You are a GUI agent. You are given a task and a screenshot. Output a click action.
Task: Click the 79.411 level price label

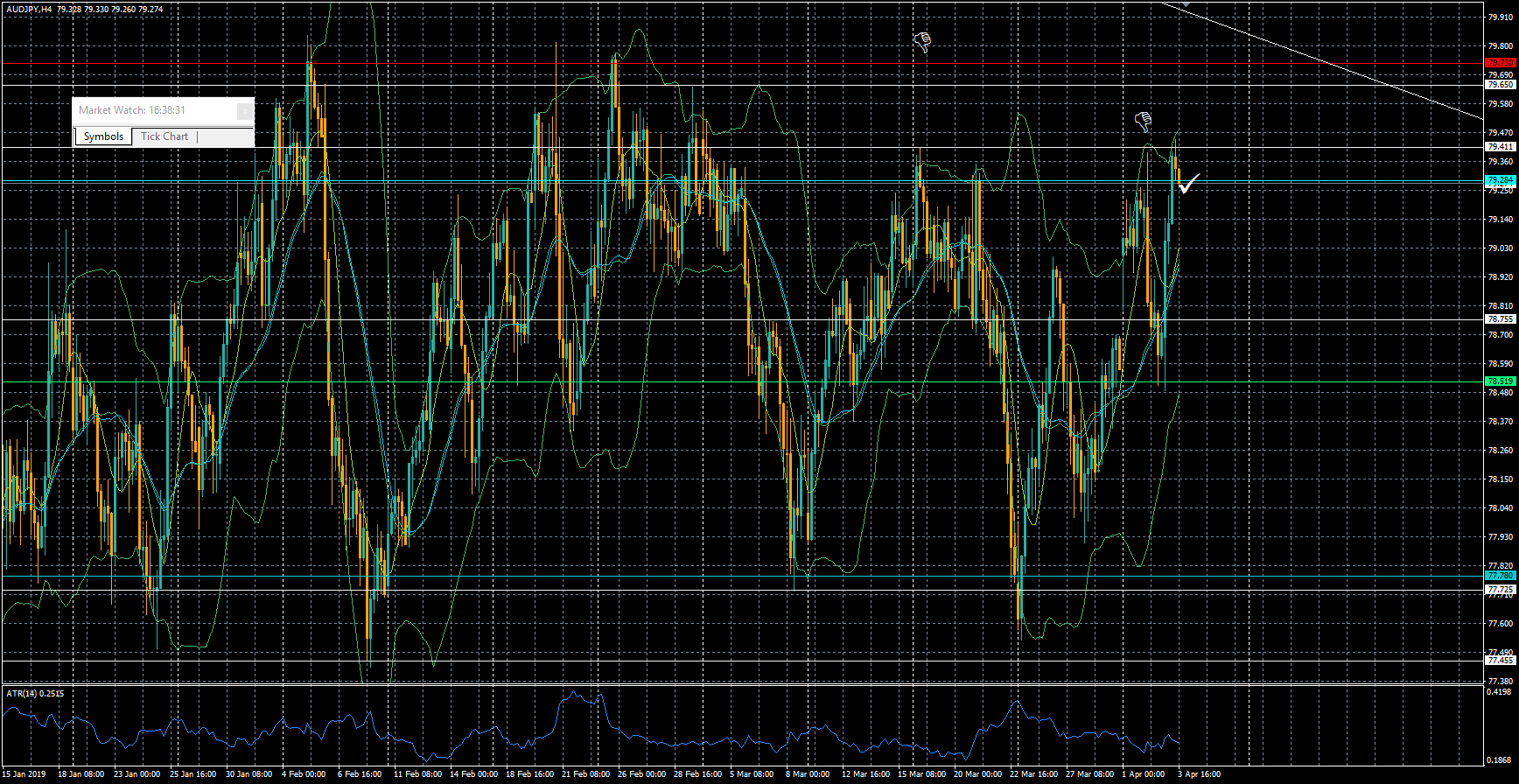pyautogui.click(x=1500, y=147)
